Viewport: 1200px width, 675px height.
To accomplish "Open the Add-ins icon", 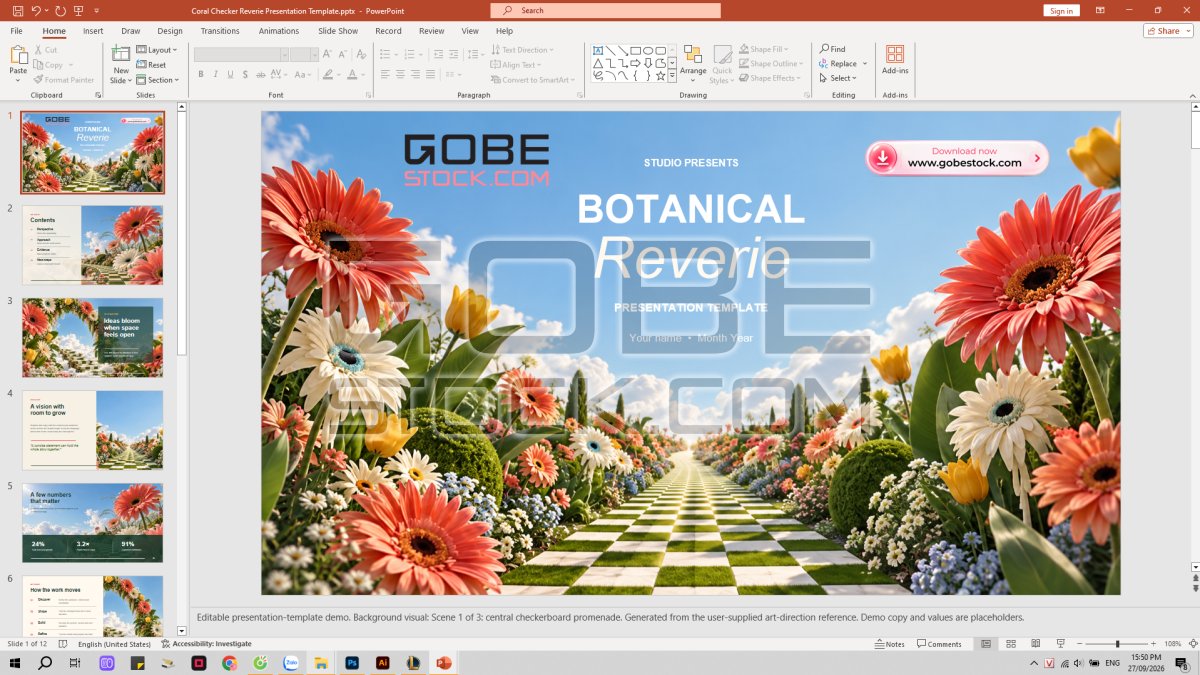I will (895, 54).
